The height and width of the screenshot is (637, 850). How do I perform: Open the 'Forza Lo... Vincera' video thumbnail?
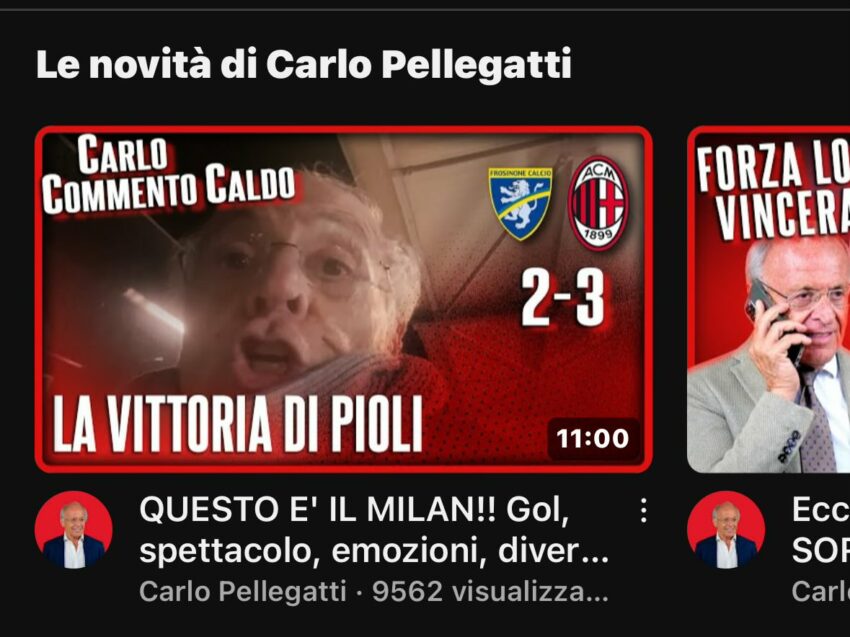tap(769, 299)
